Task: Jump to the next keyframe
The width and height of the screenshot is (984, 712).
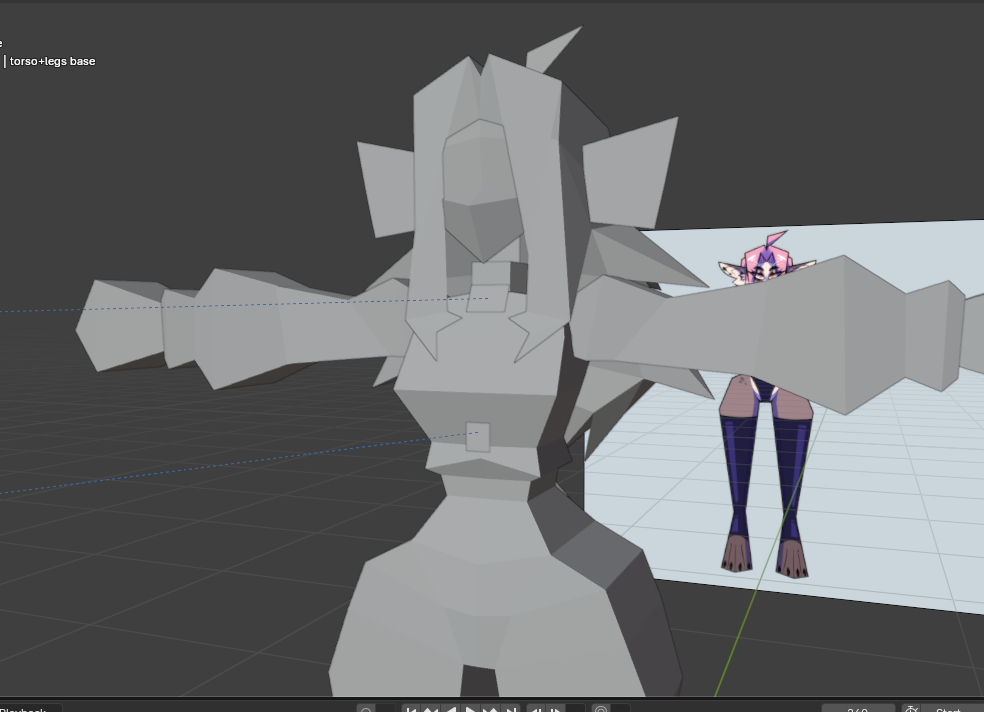Action: point(491,709)
